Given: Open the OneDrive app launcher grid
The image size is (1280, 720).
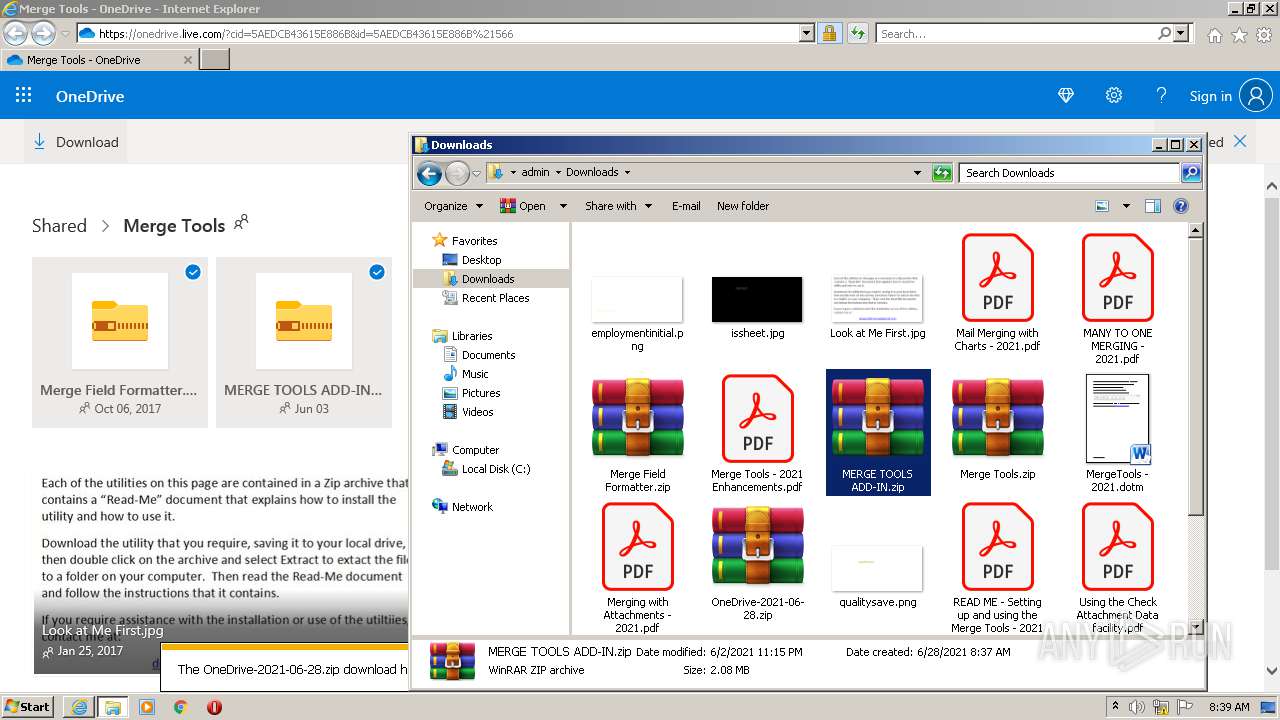Looking at the screenshot, I should click(24, 96).
